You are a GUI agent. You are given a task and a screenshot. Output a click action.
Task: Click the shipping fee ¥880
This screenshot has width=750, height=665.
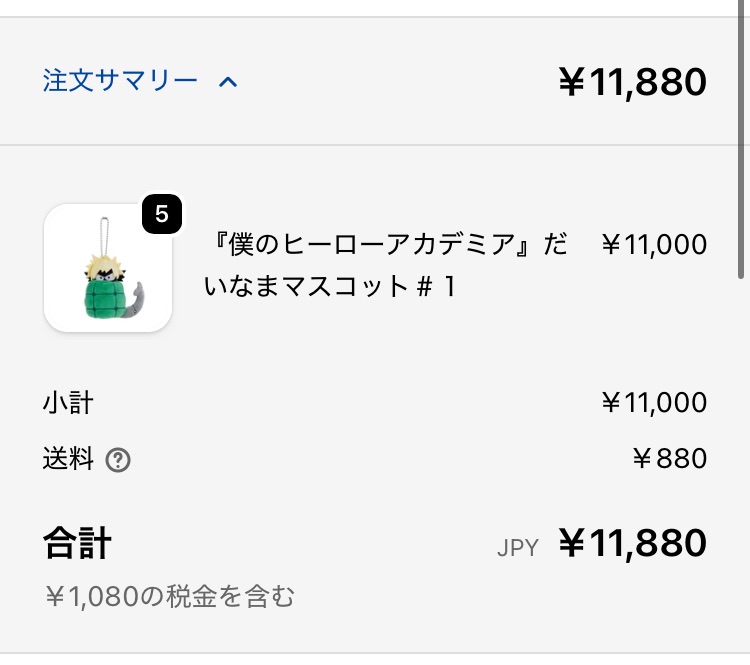670,459
